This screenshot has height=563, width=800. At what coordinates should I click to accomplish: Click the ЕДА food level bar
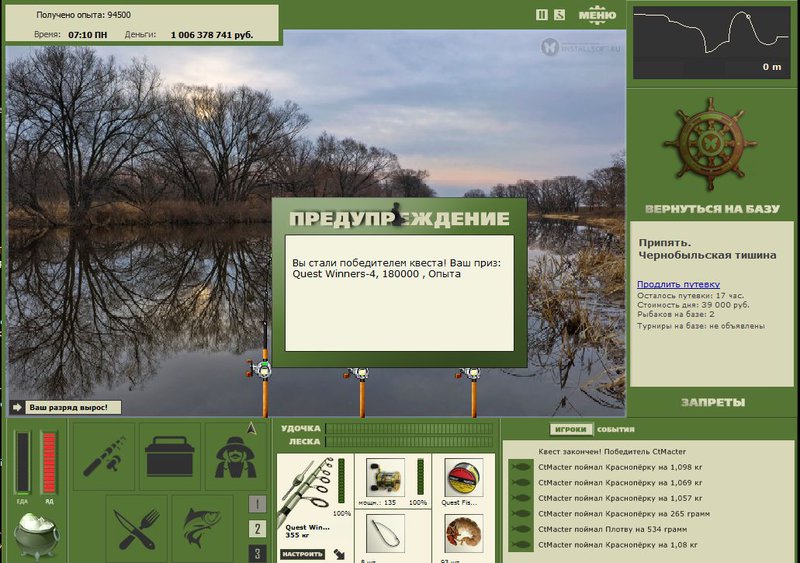coord(22,462)
